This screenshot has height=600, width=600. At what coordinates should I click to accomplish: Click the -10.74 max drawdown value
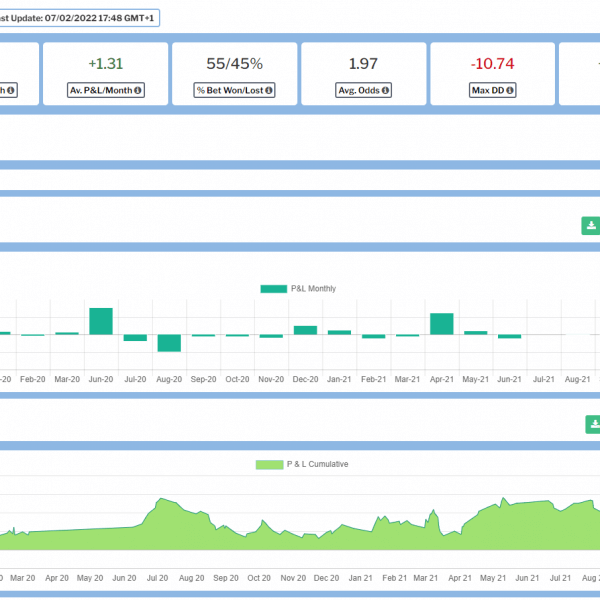pos(492,64)
